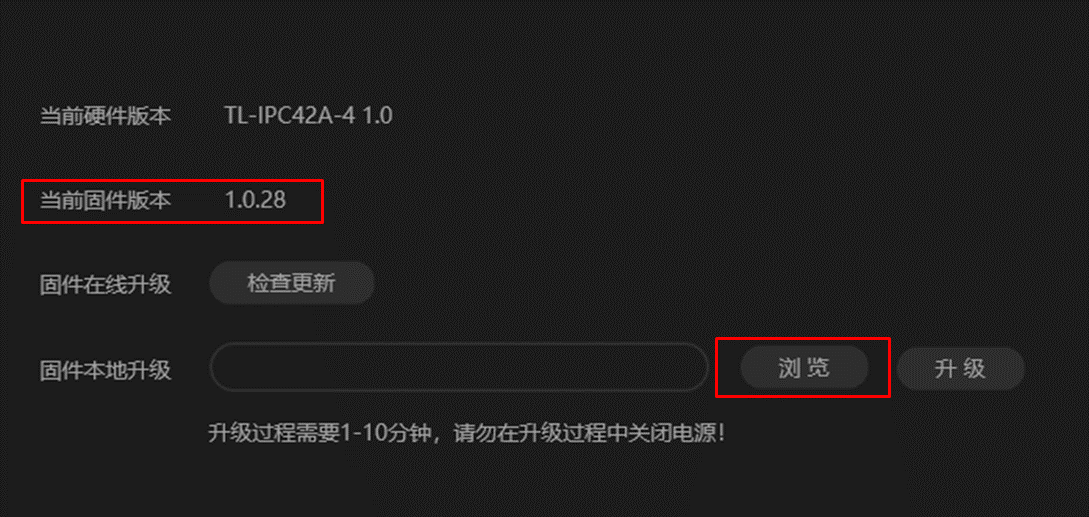Viewport: 1089px width, 517px height.
Task: Click the 当前固件版本 label
Action: 106,201
